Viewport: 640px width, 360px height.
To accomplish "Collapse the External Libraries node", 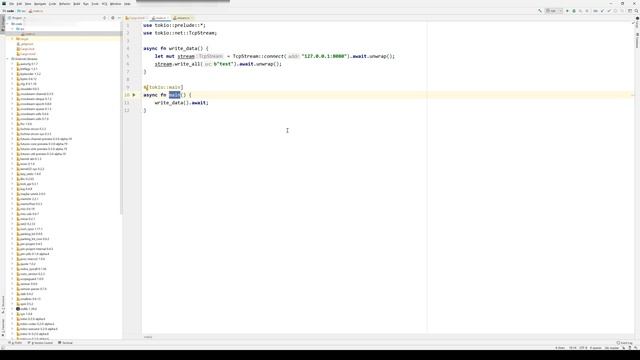I will [x=8, y=59].
